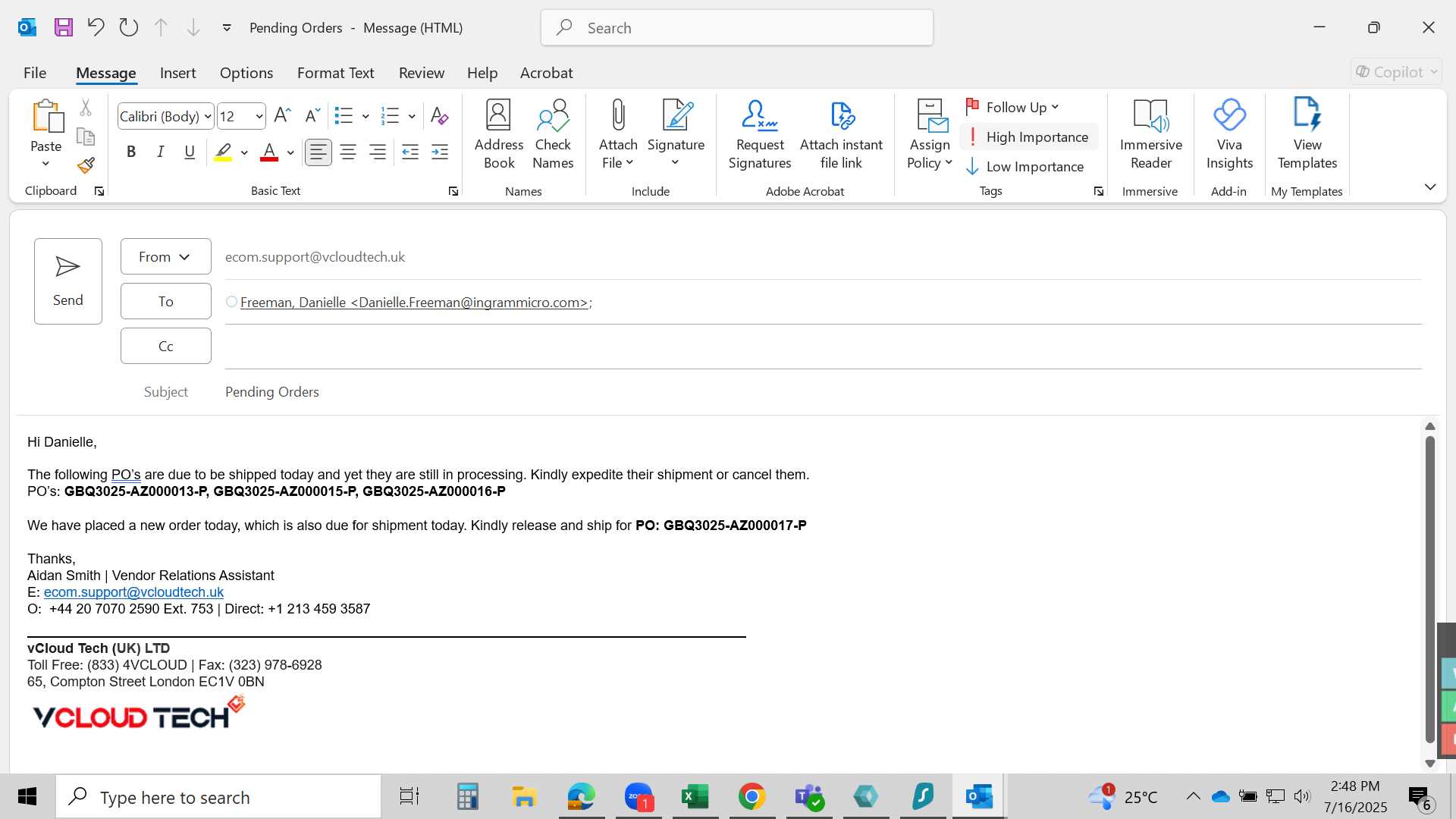Open the File menu

tap(35, 73)
